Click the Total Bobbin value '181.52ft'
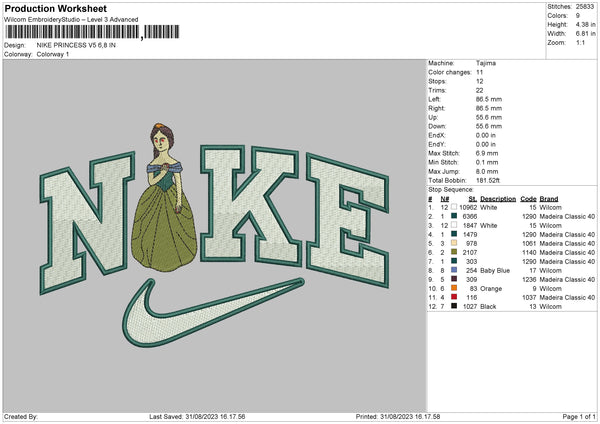Viewport: 600px width, 424px height. (488, 180)
